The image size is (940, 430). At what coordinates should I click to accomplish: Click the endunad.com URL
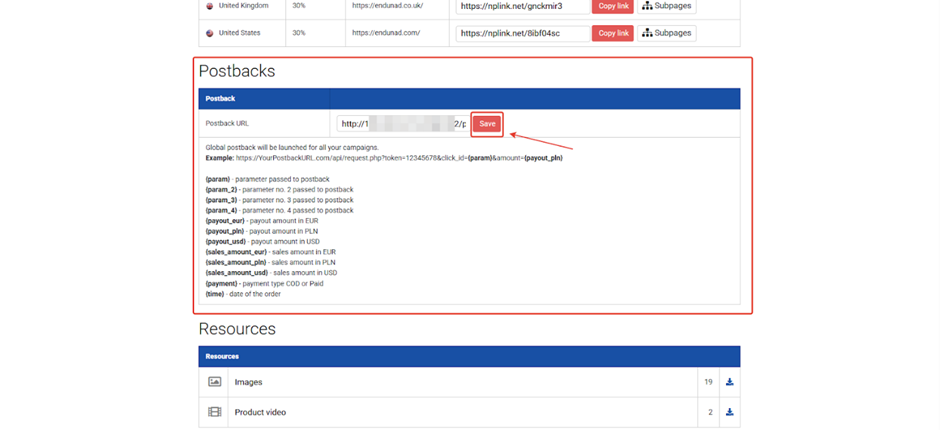383,33
